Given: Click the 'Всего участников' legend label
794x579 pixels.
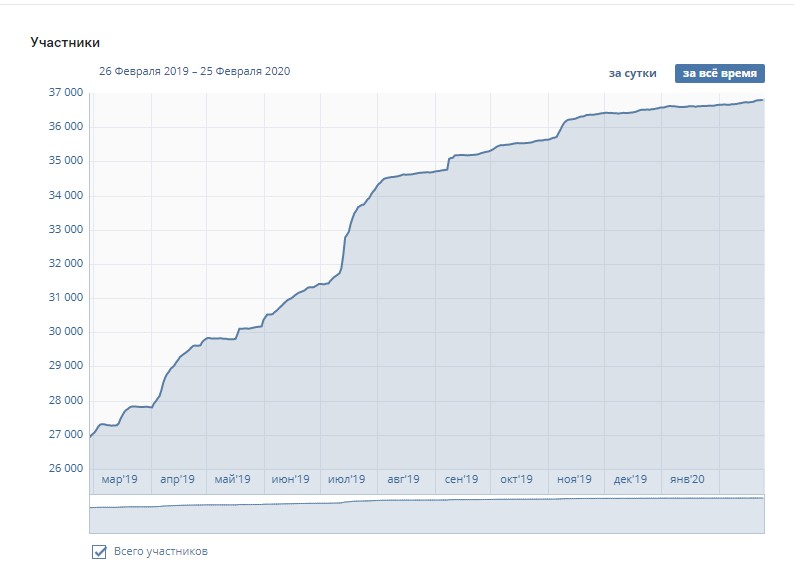Looking at the screenshot, I should click(161, 551).
